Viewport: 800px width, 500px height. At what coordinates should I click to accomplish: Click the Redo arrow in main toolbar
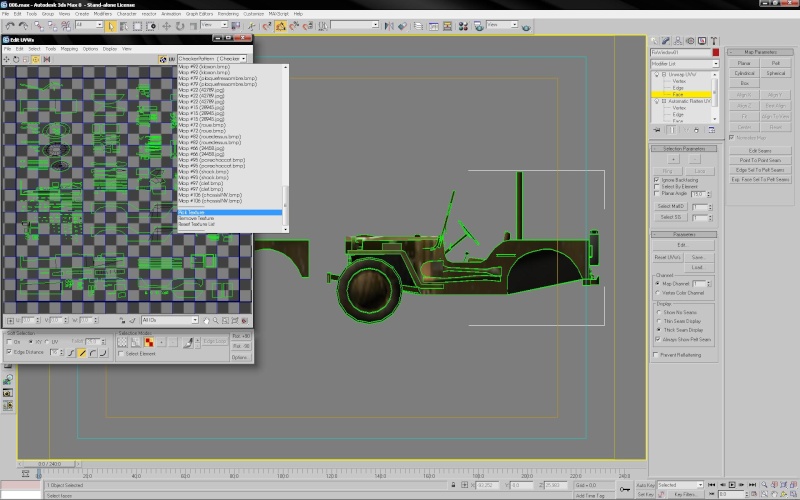pos(23,26)
